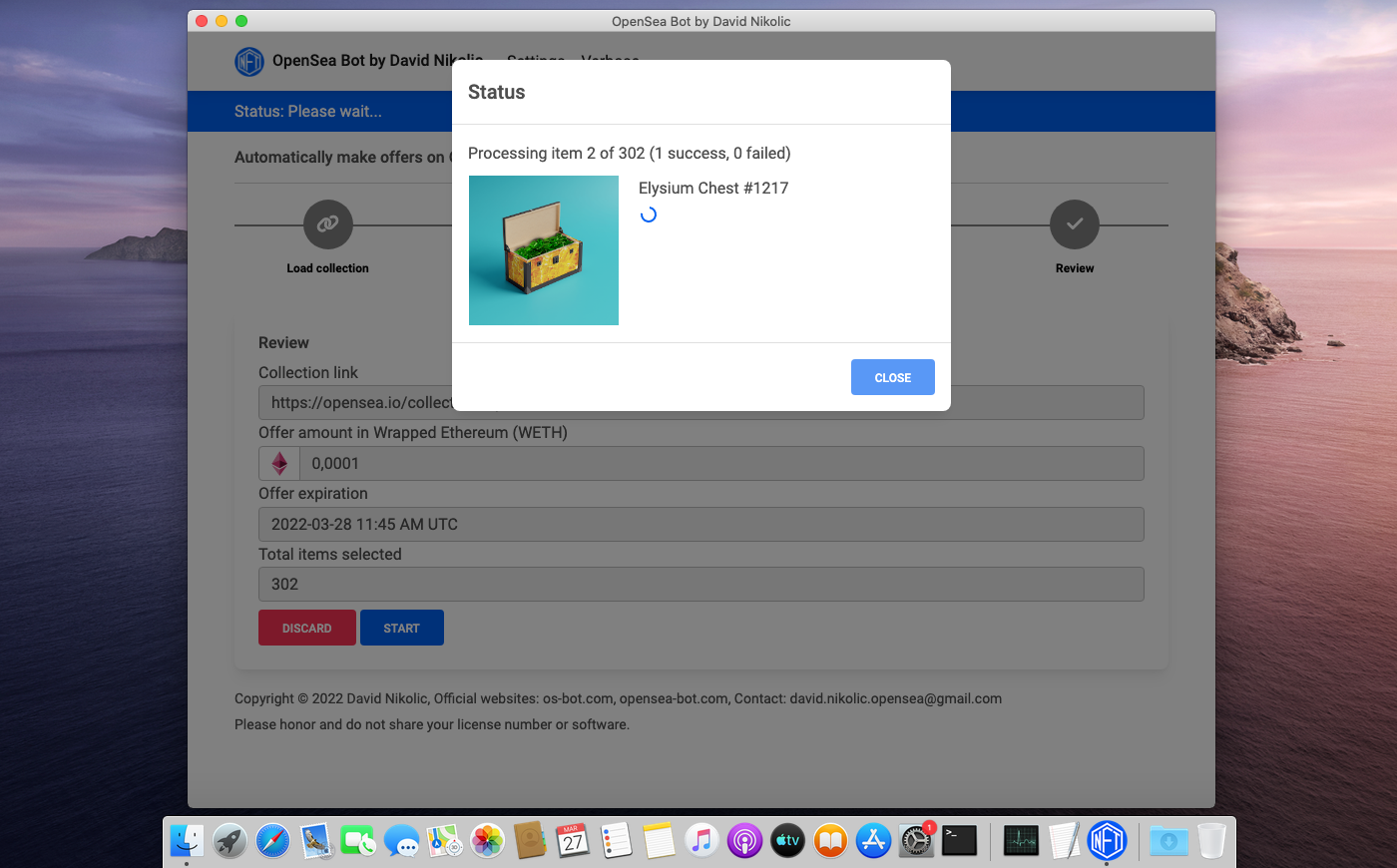Open System Preferences from the dock

point(916,841)
